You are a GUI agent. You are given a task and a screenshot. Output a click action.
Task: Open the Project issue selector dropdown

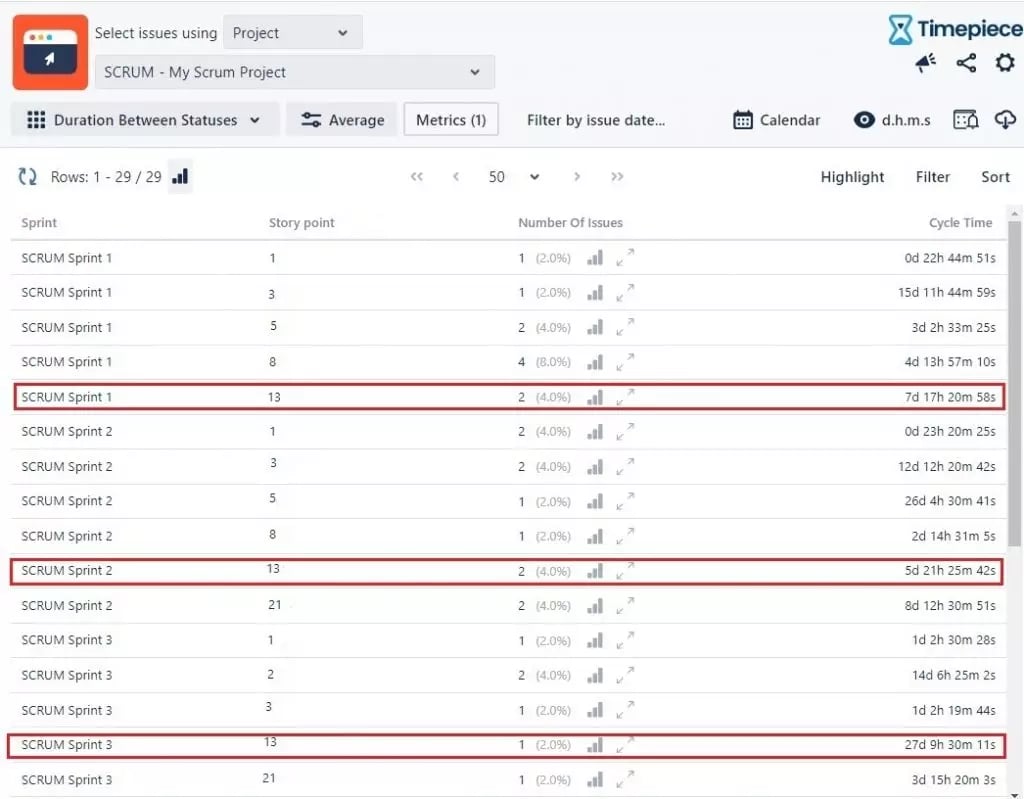(x=291, y=33)
